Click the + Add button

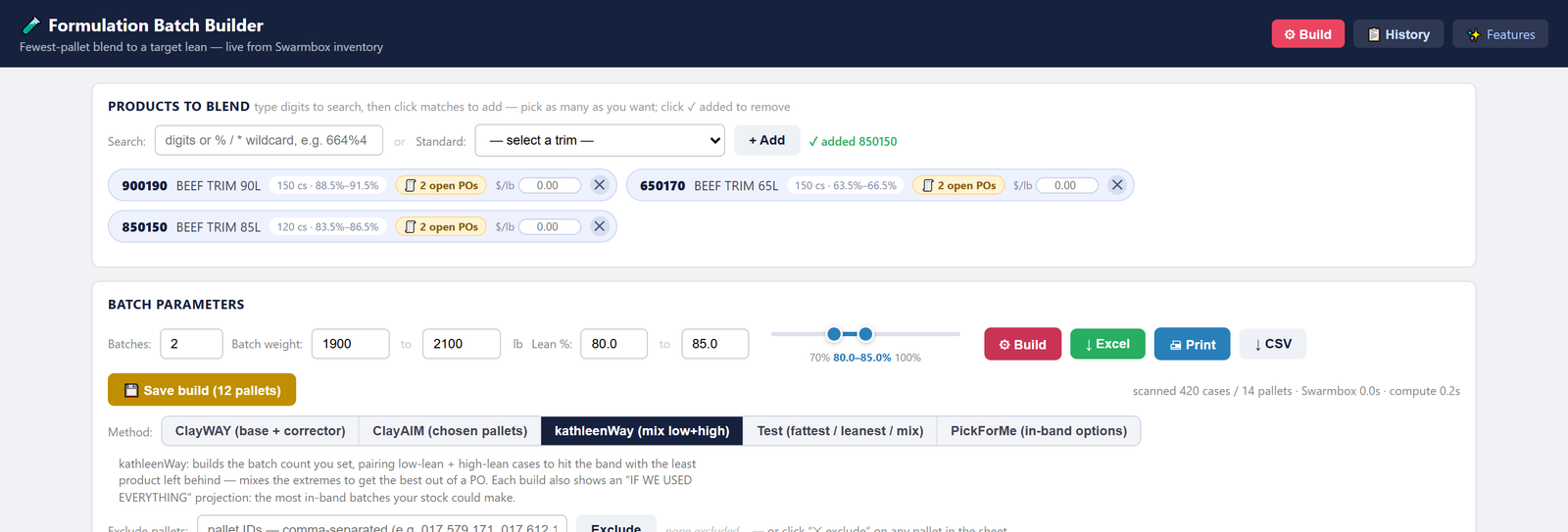tap(766, 140)
